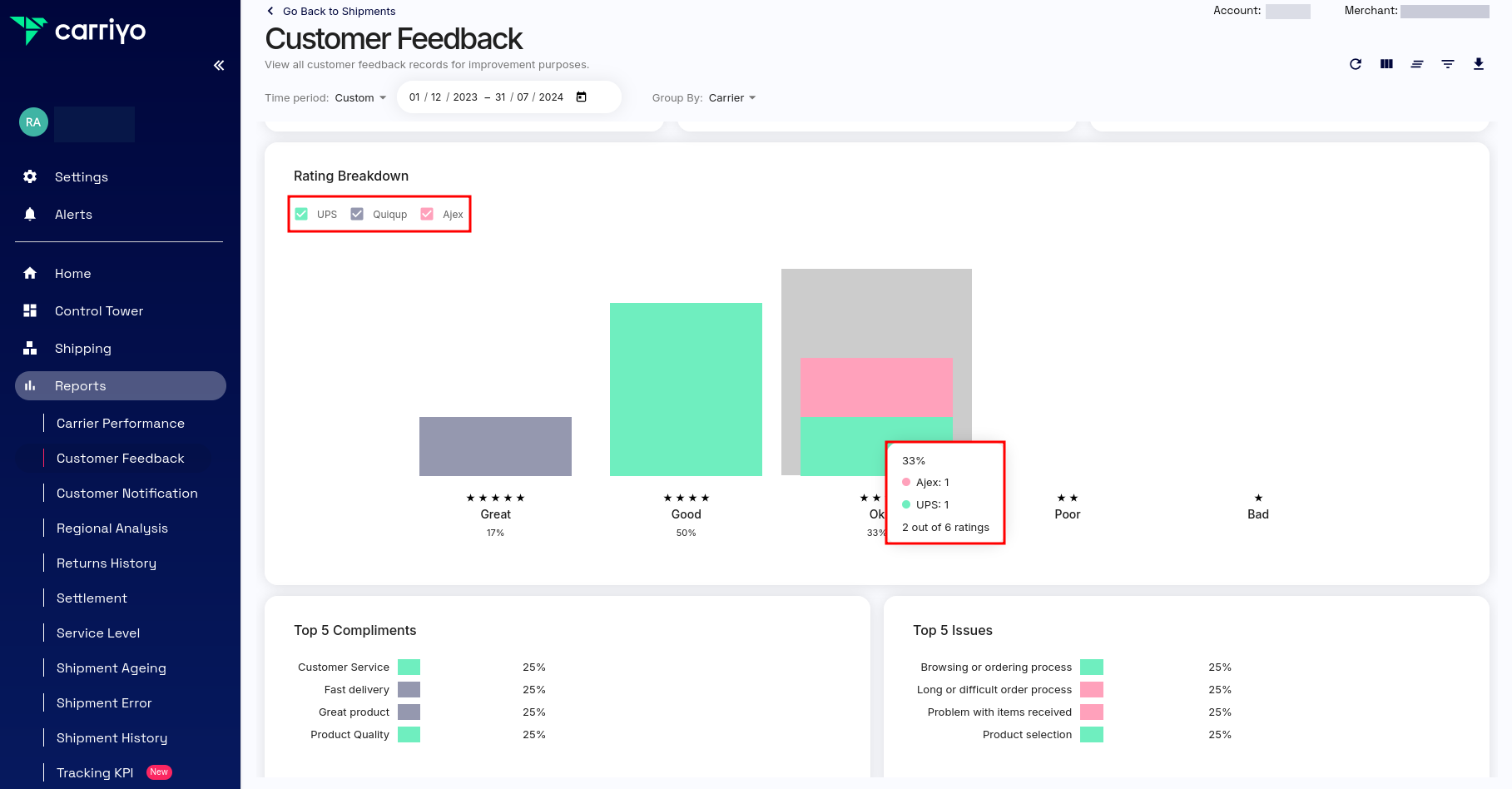The width and height of the screenshot is (1512, 789).
Task: Click the Fast delivery compliment swatch
Action: pyautogui.click(x=409, y=689)
